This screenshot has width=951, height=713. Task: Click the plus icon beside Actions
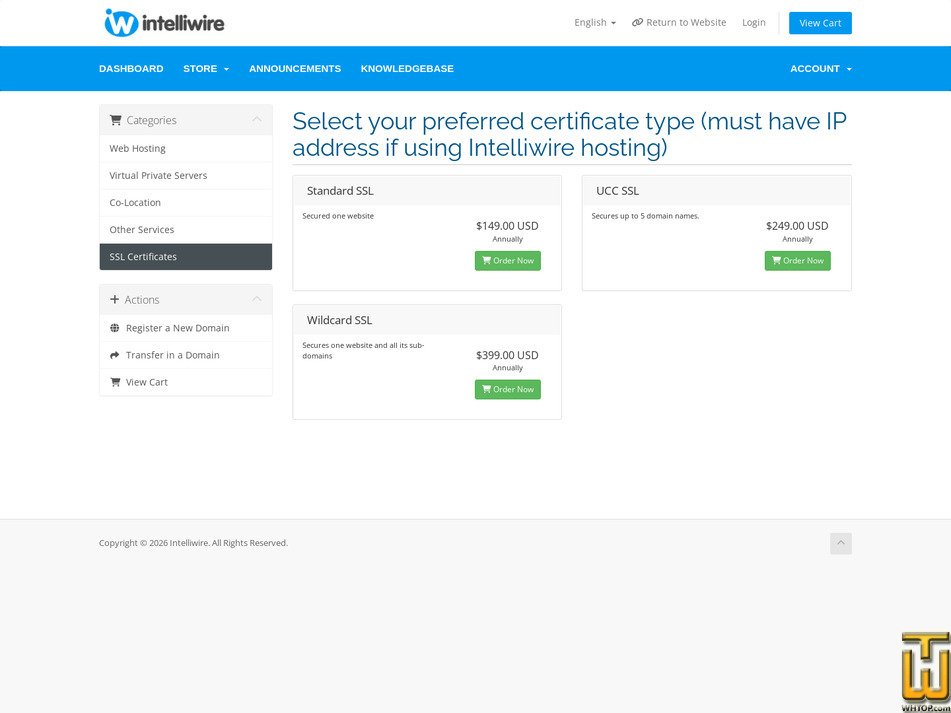click(115, 300)
